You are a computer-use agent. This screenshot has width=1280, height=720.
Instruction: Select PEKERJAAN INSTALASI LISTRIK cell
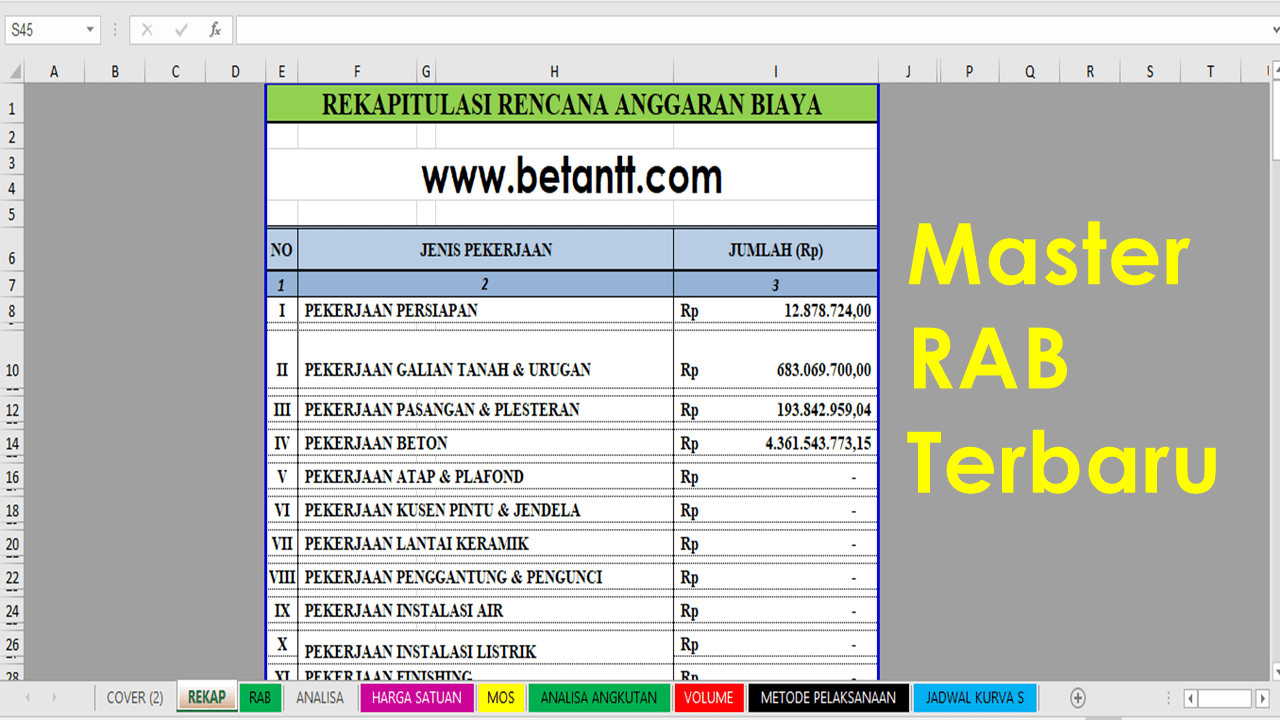(485, 646)
